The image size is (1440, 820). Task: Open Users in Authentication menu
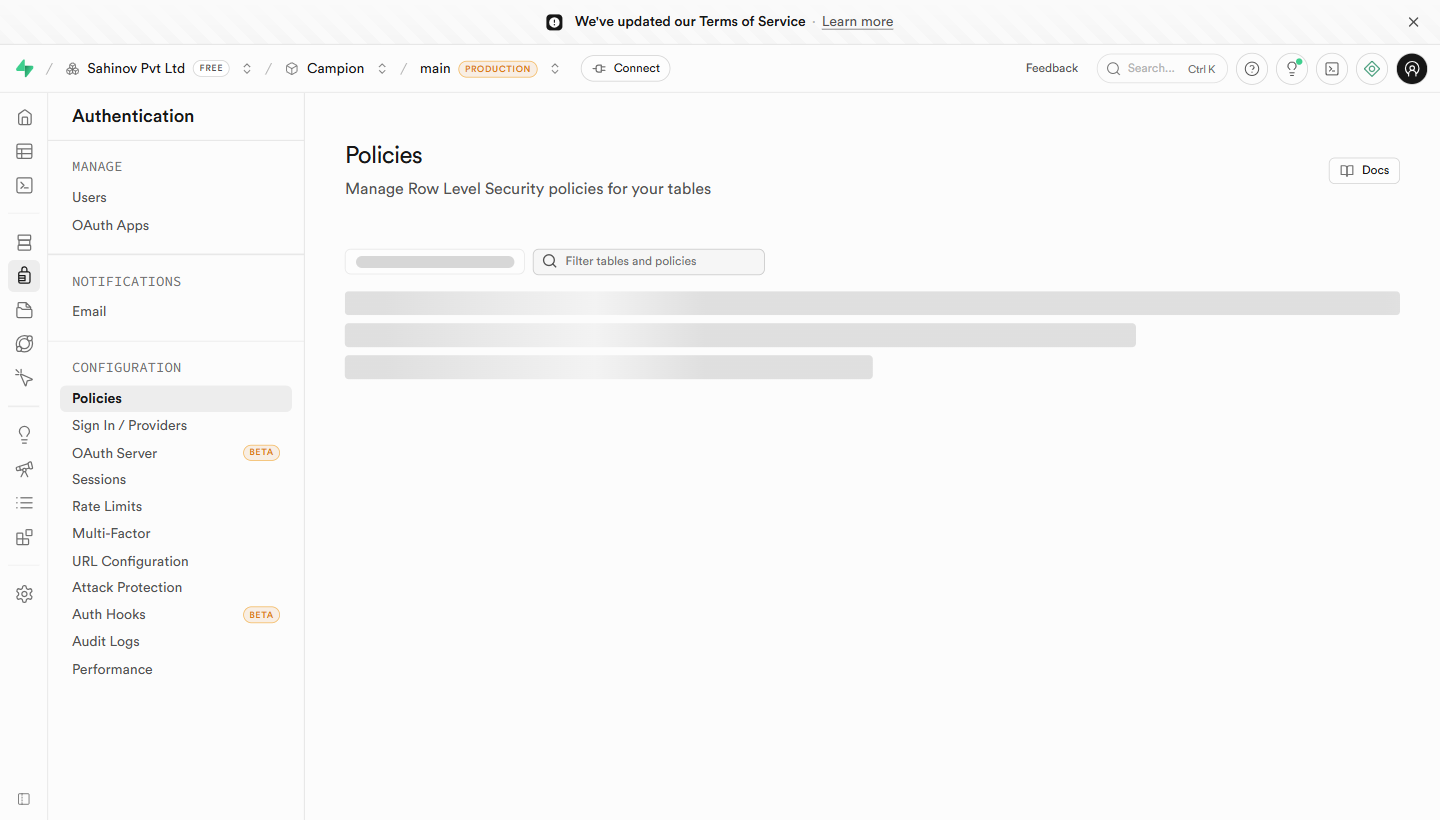tap(89, 197)
